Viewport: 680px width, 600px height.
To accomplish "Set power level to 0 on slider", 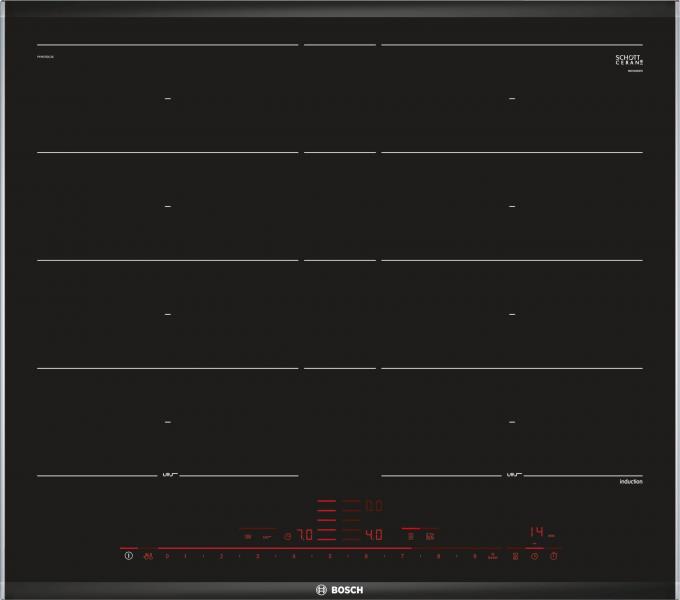I will (167, 556).
